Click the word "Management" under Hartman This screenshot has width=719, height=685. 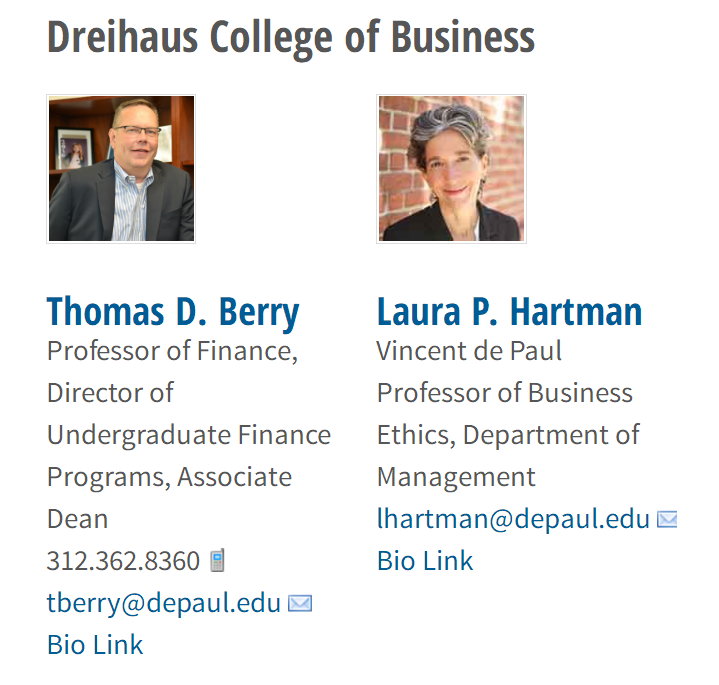456,477
